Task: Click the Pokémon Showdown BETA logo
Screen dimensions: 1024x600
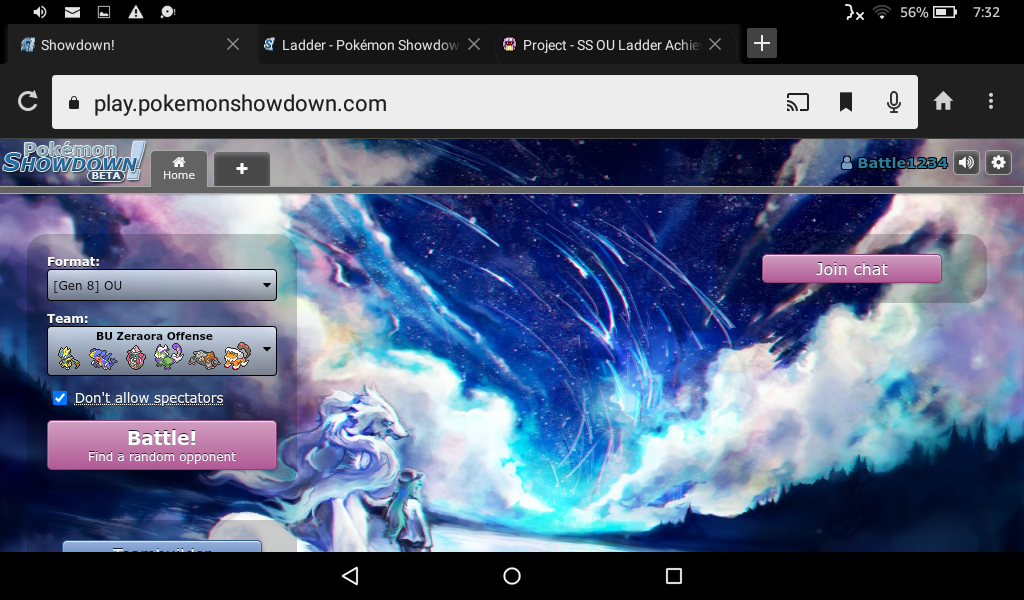Action: pos(73,162)
